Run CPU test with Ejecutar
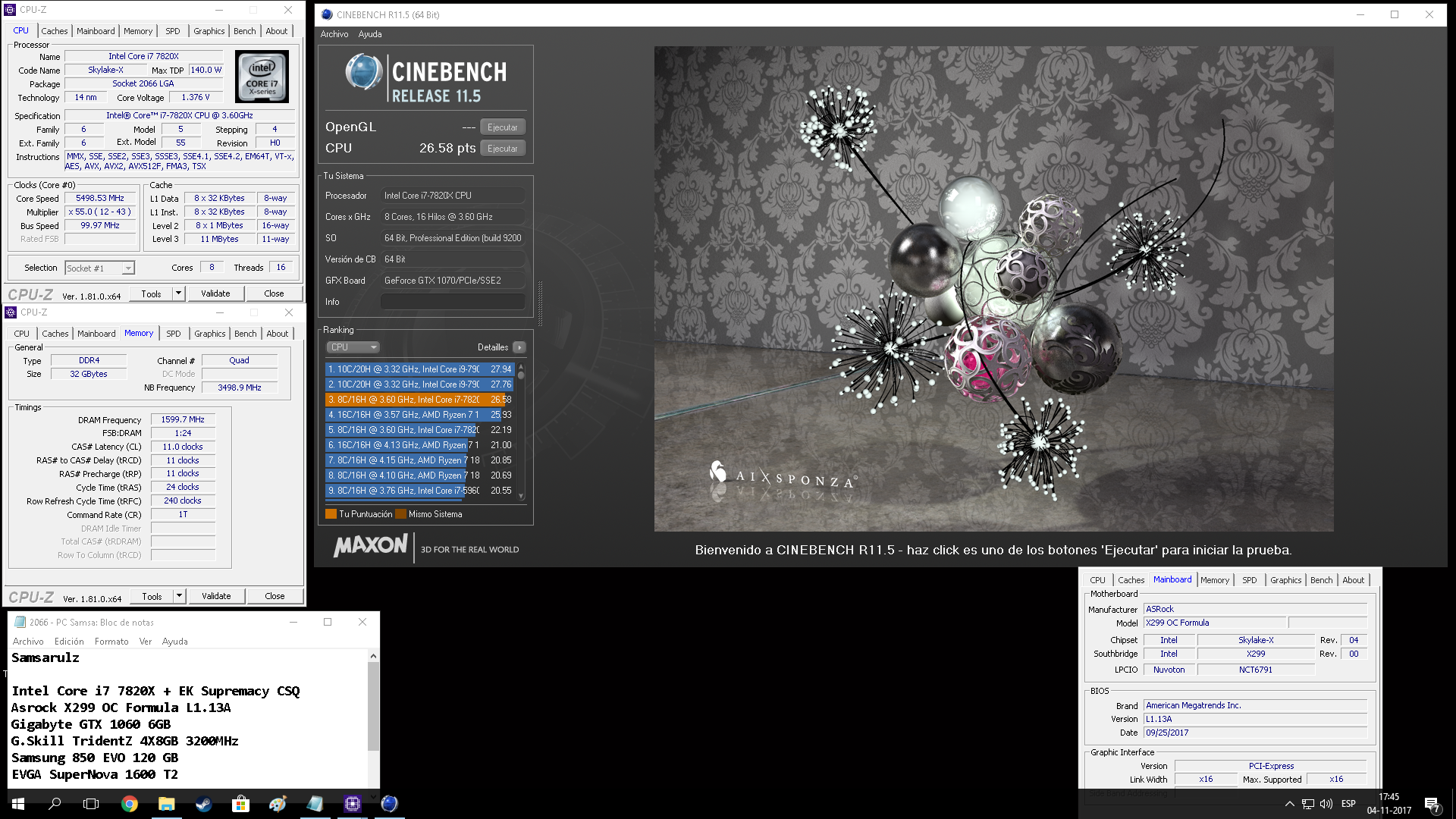 pos(503,149)
